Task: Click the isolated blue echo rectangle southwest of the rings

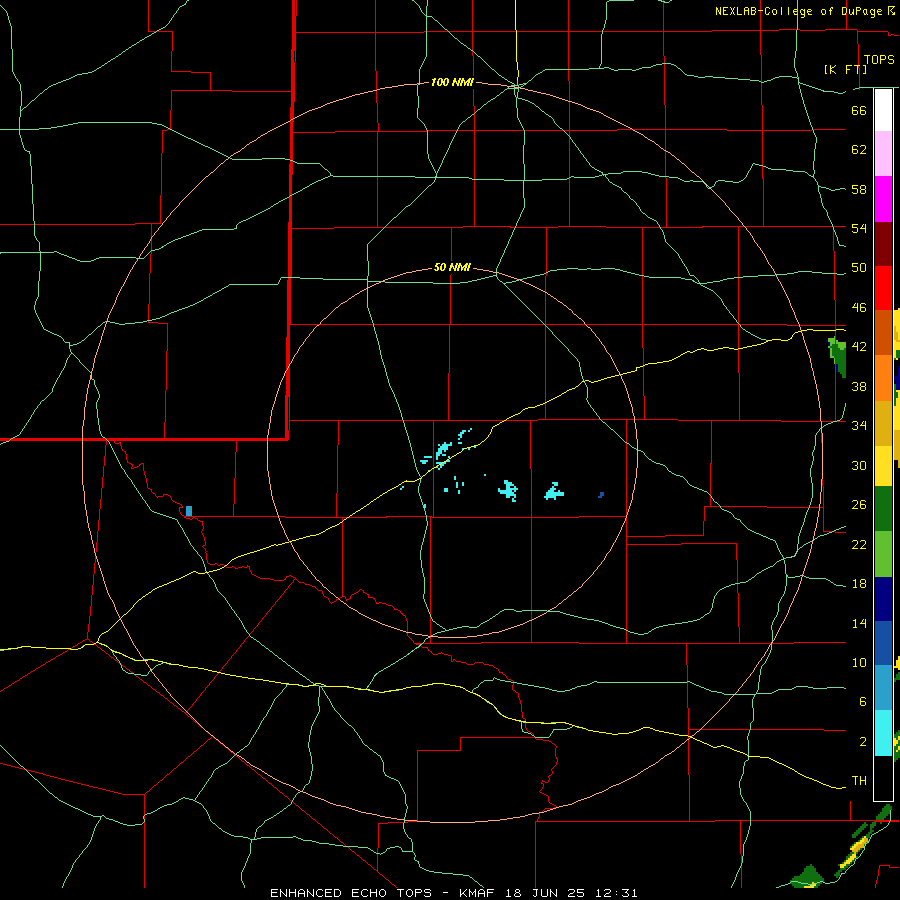Action: click(x=189, y=511)
